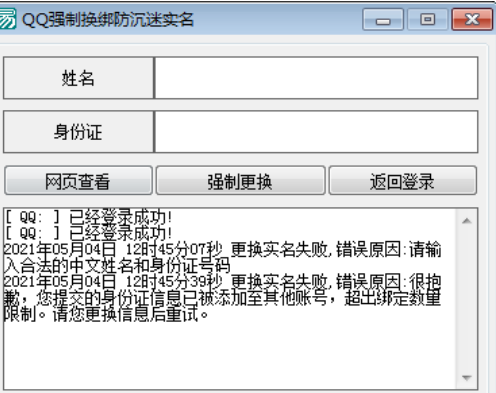
Task: Click the window title QQ强制换绑防沉迷实名
Action: [108, 20]
